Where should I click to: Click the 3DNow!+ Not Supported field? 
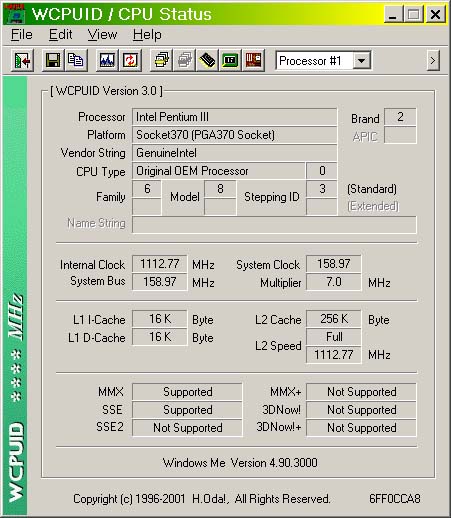tap(361, 428)
